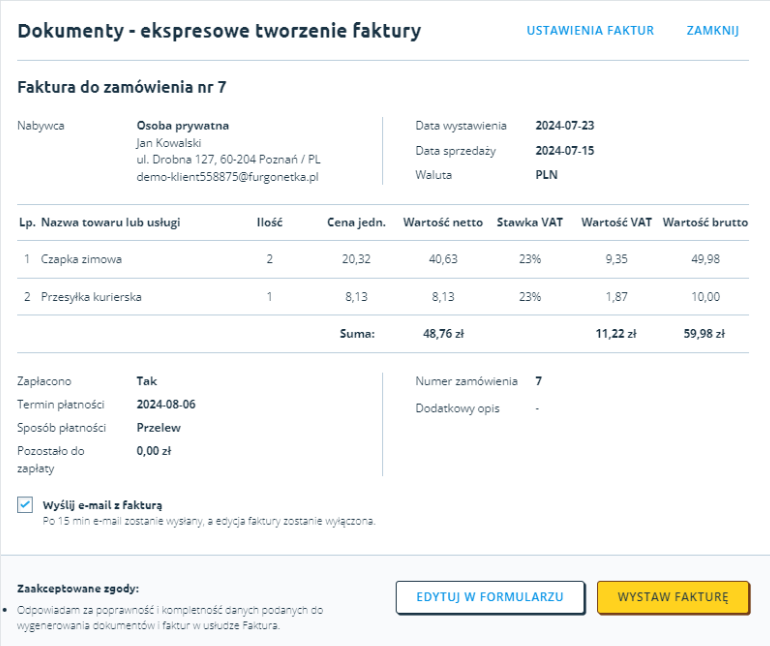Viewport: 770px width, 646px height.
Task: Click the Sposób płatności value Przelew
Action: pos(158,428)
